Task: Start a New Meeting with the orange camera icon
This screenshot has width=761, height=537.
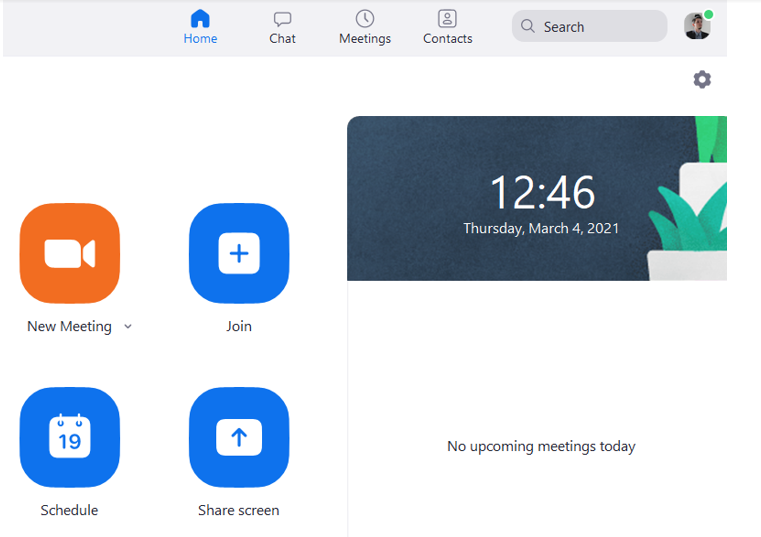Action: 70,253
